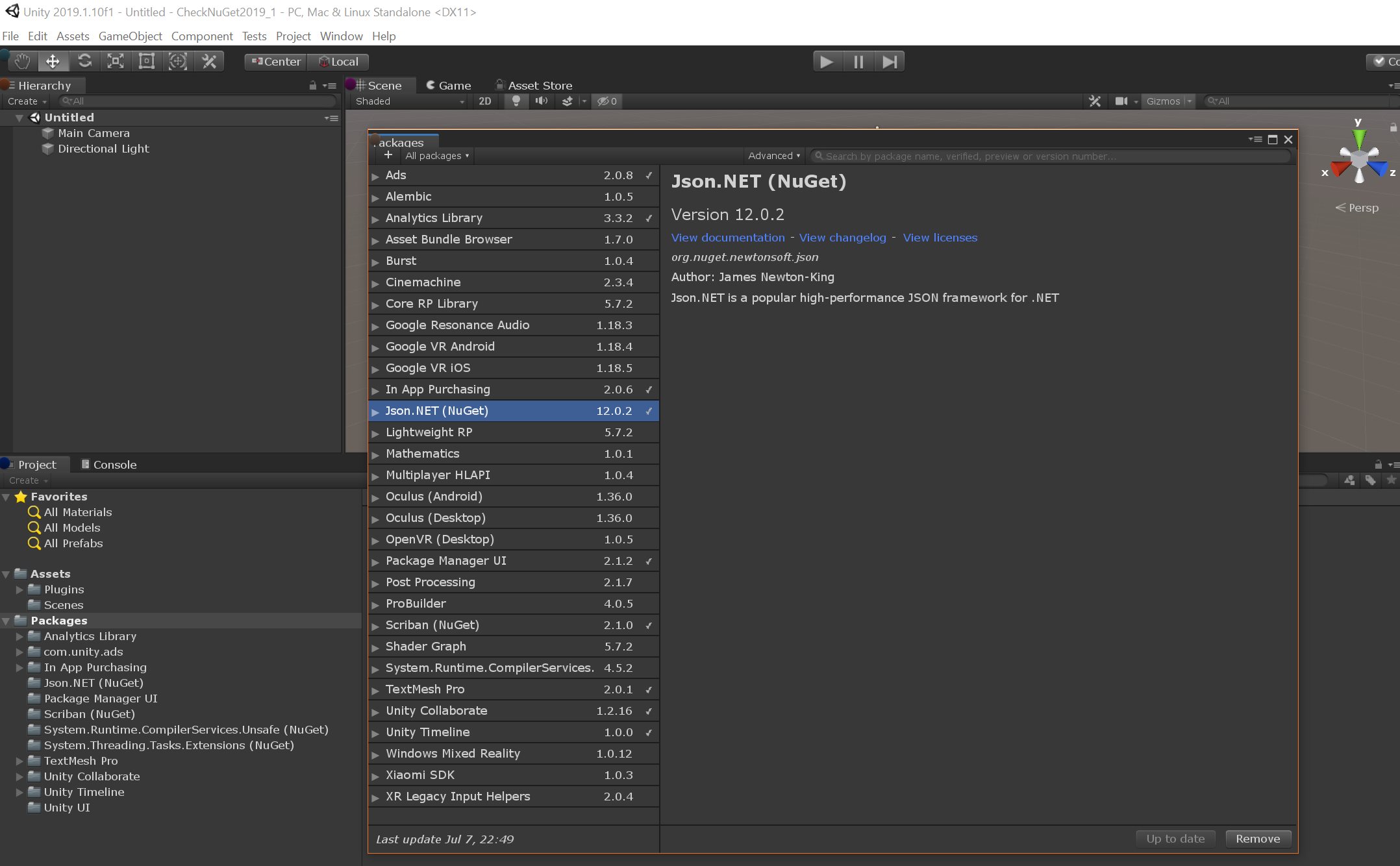The height and width of the screenshot is (866, 1400).
Task: Click the Rotate tool icon
Action: click(84, 61)
